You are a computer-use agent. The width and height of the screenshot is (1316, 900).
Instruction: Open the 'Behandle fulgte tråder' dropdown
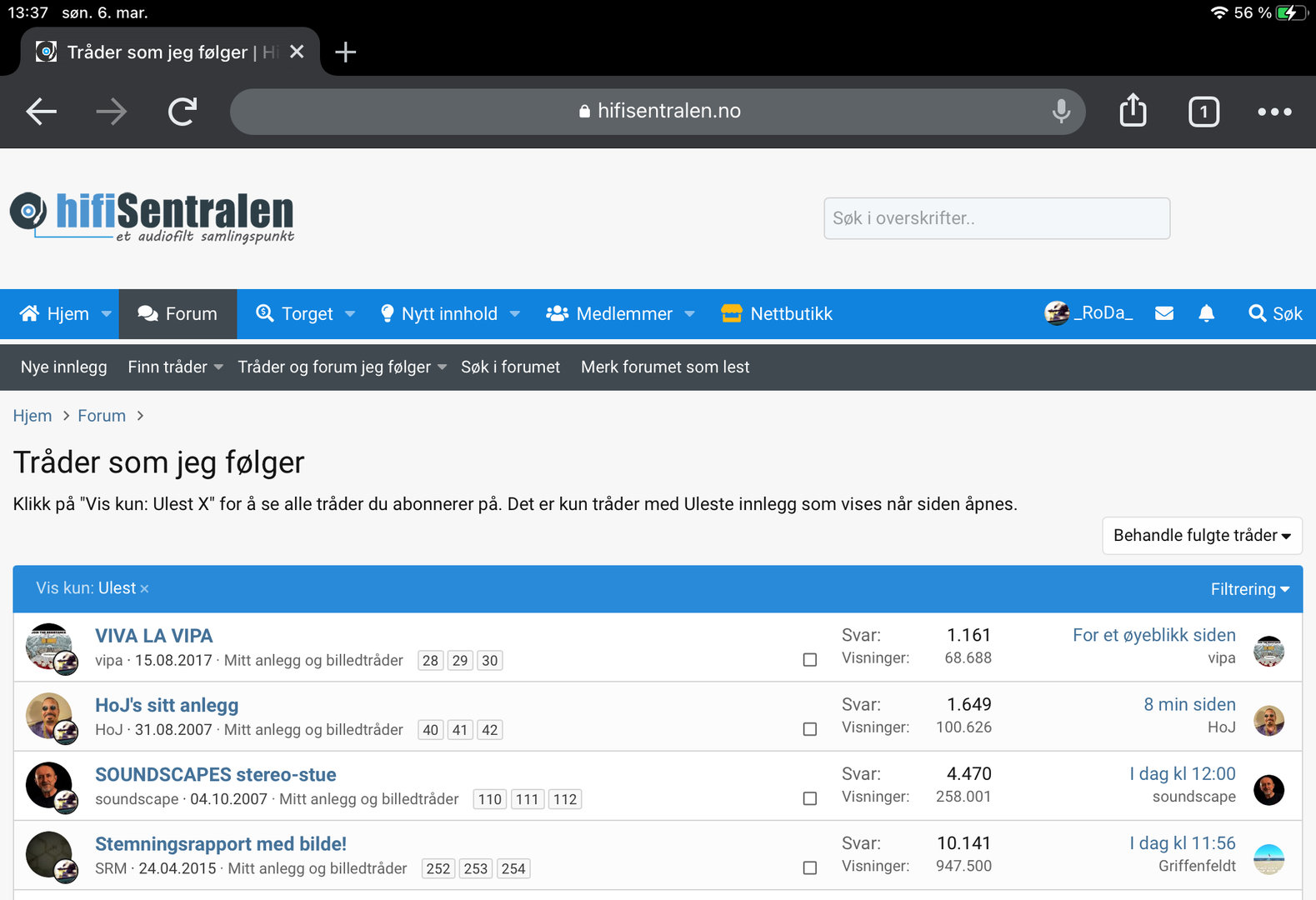1202,535
